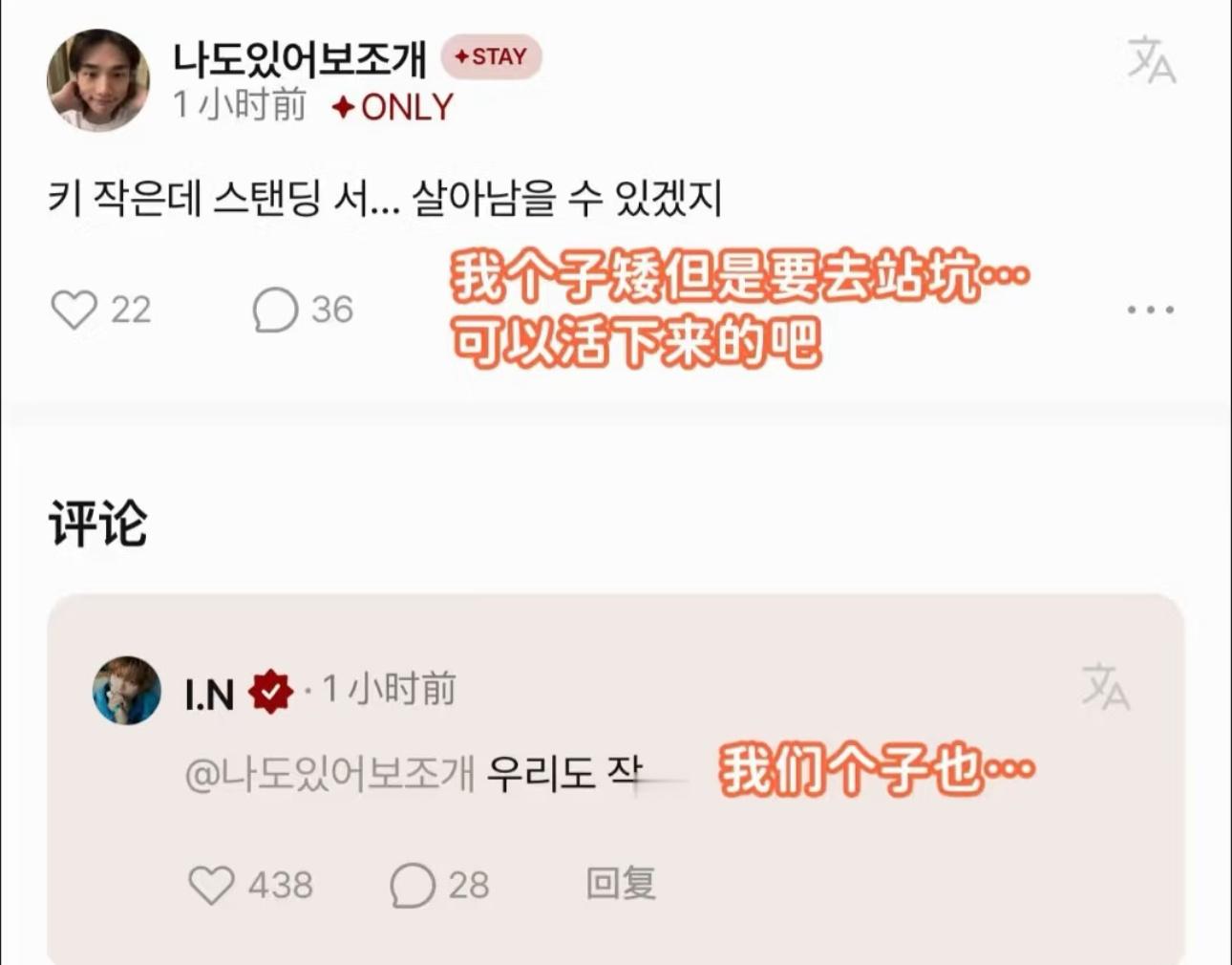The image size is (1232, 965).
Task: Like I.N's comment with 438 hearts
Action: [211, 885]
